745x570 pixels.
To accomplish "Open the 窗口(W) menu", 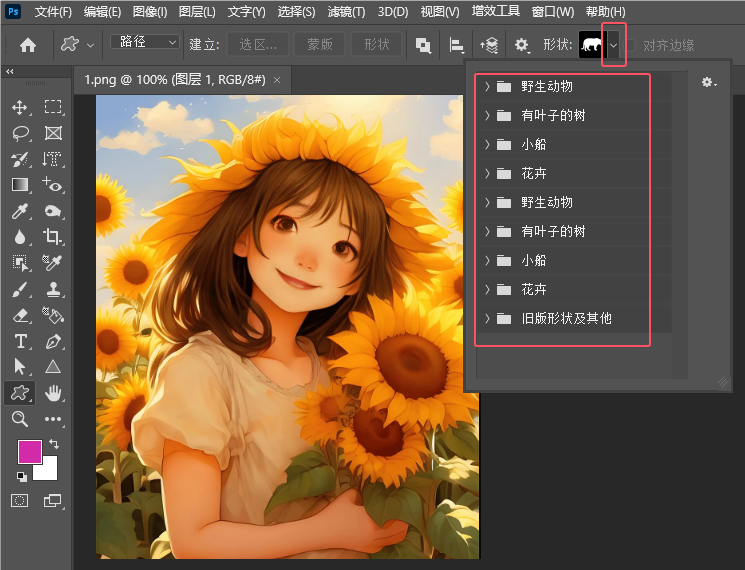I will tap(553, 11).
